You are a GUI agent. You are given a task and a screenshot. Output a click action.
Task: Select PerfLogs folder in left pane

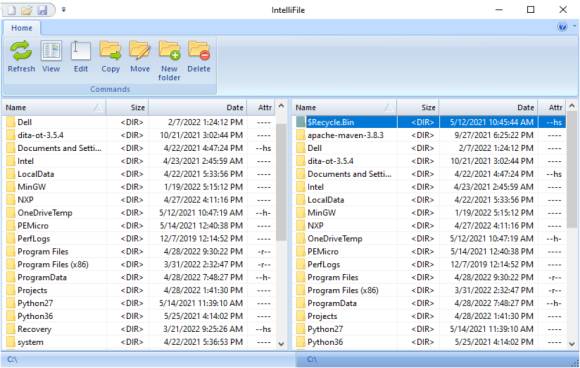[x=140, y=239]
